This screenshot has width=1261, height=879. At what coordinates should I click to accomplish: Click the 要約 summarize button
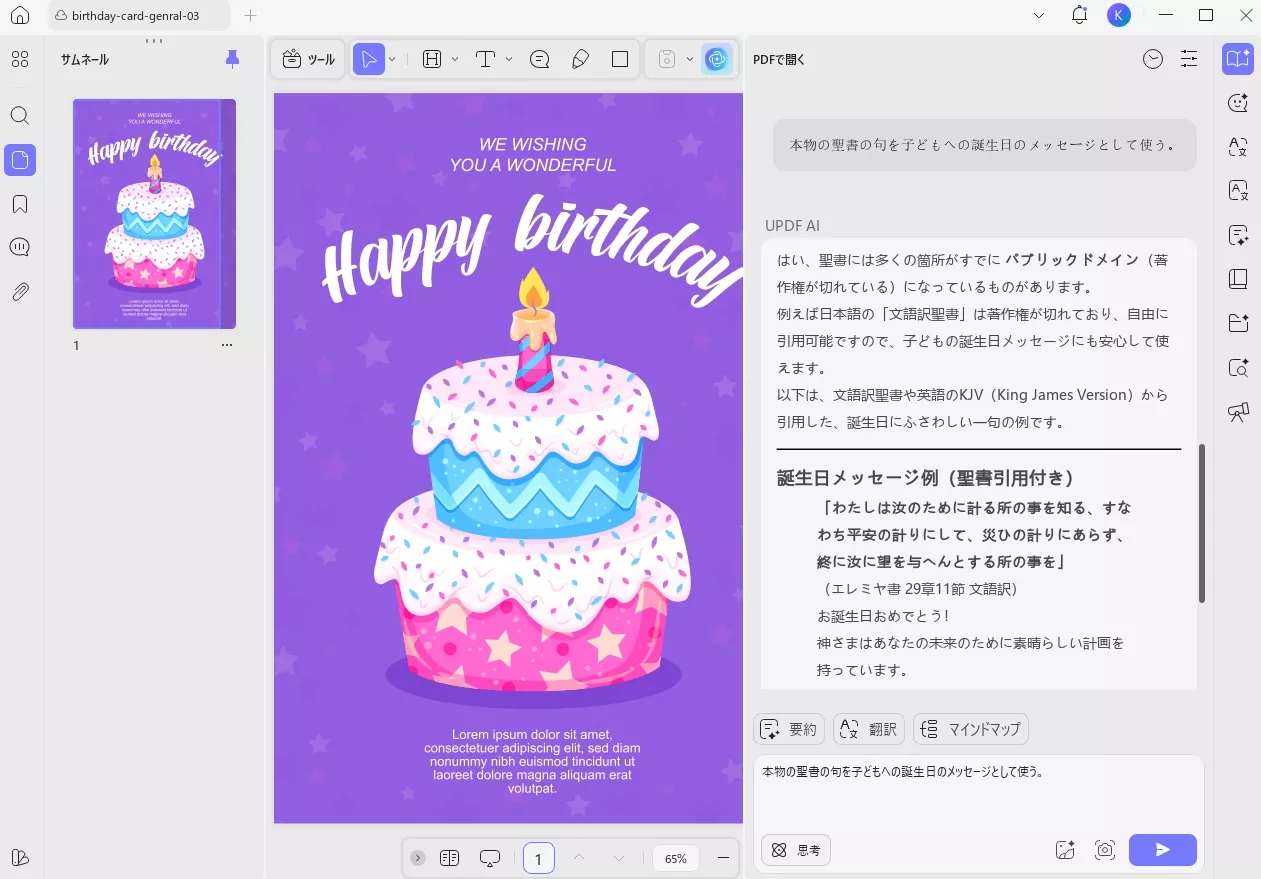click(x=789, y=729)
